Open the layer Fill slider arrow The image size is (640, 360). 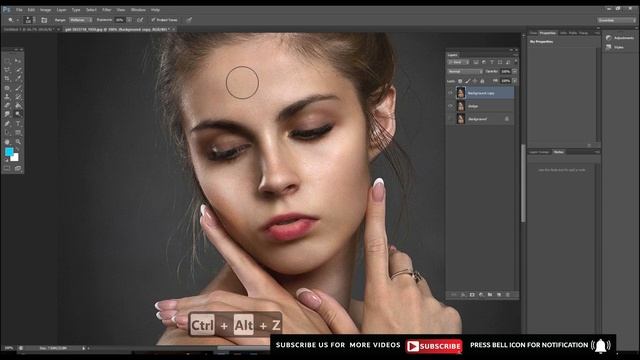pyautogui.click(x=515, y=81)
